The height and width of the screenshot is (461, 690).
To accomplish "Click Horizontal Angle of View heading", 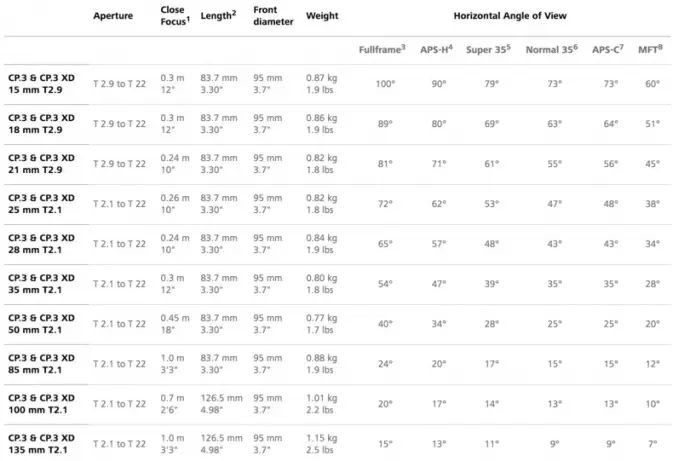I will [x=510, y=16].
